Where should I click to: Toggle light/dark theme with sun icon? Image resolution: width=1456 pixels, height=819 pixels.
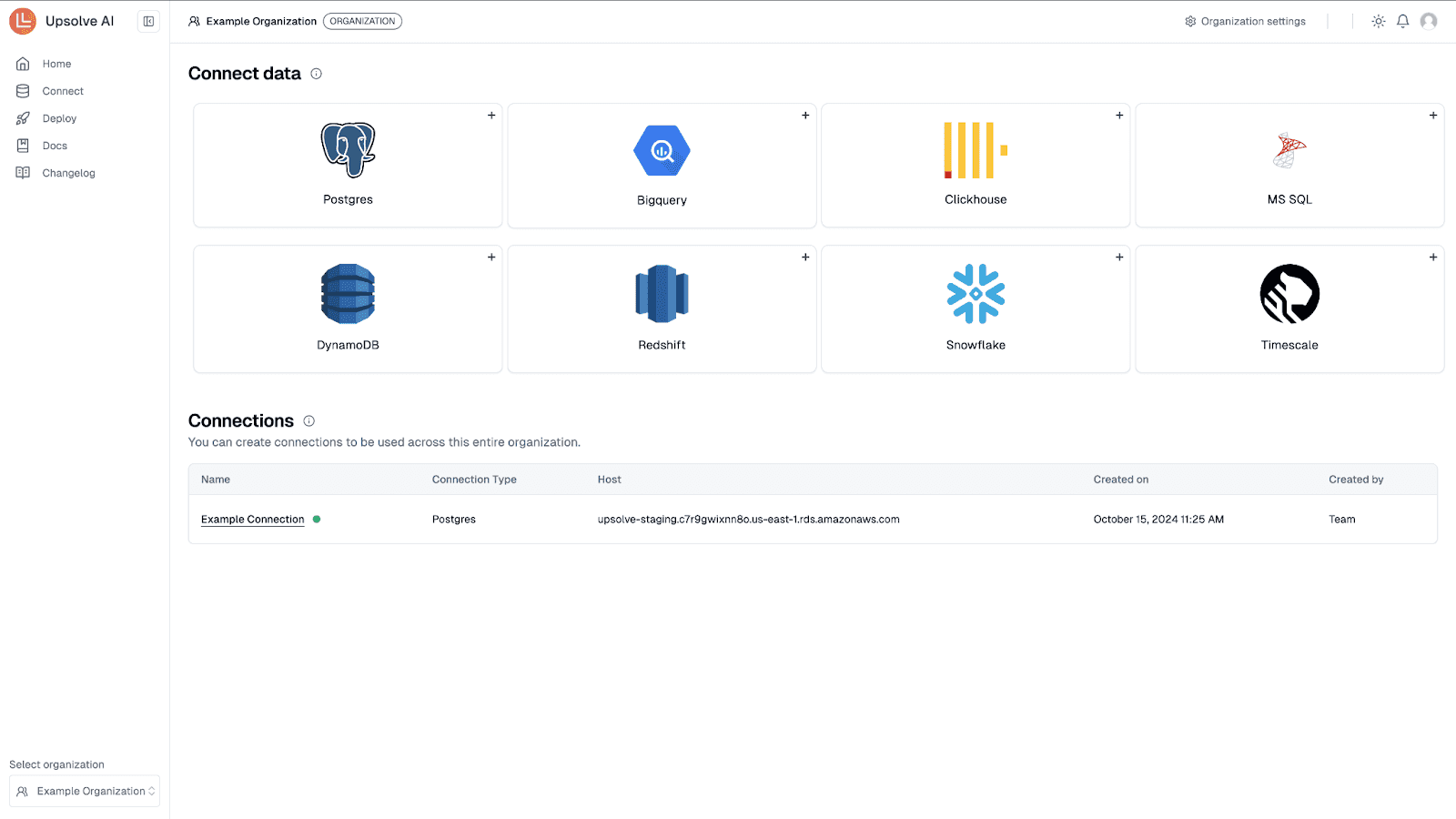coord(1378,21)
